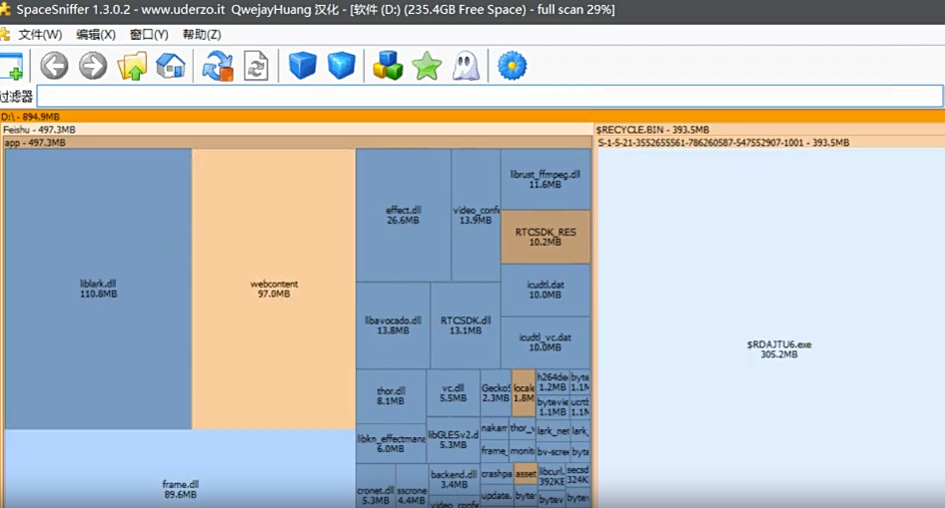The width and height of the screenshot is (945, 508).
Task: Click inside the filter text field
Action: click(x=490, y=96)
